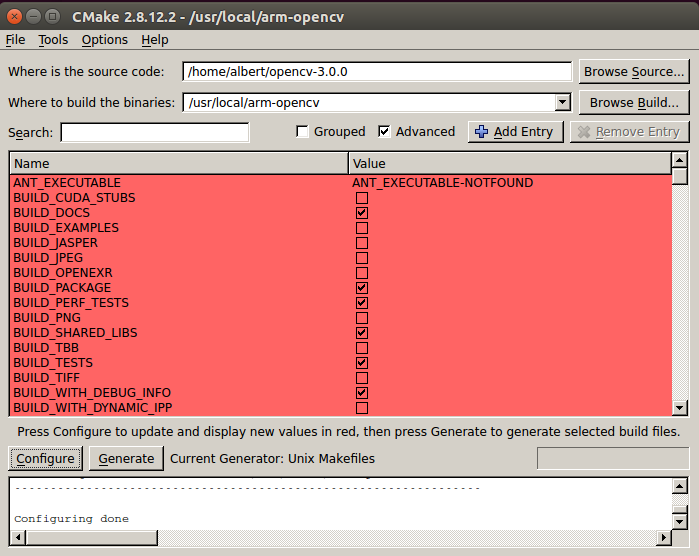Viewport: 699px width, 556px height.
Task: Click Browse Source button
Action: point(633,71)
